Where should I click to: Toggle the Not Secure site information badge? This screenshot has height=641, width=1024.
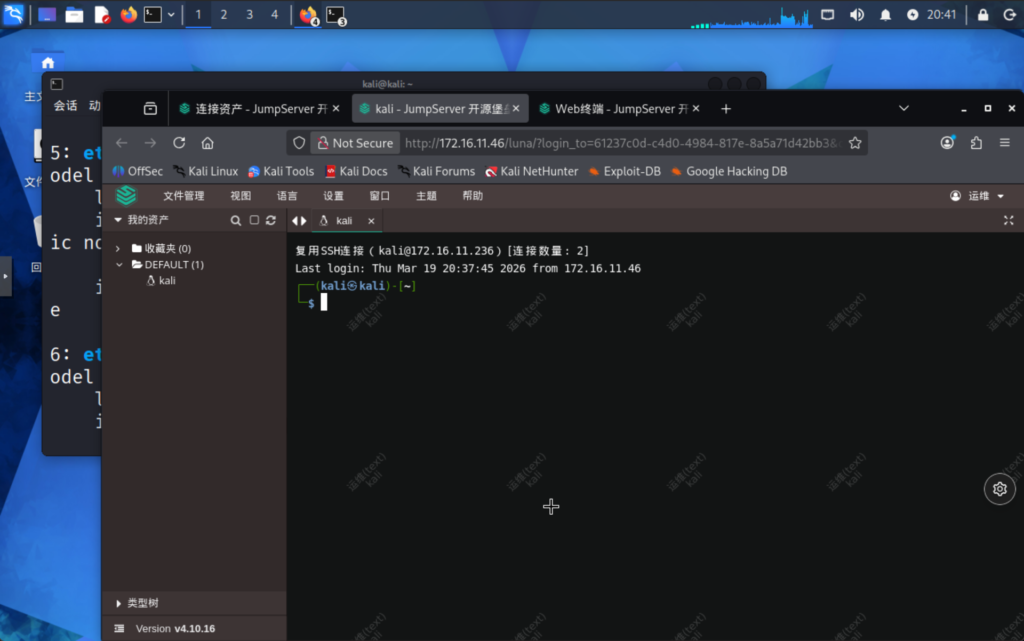coord(354,143)
